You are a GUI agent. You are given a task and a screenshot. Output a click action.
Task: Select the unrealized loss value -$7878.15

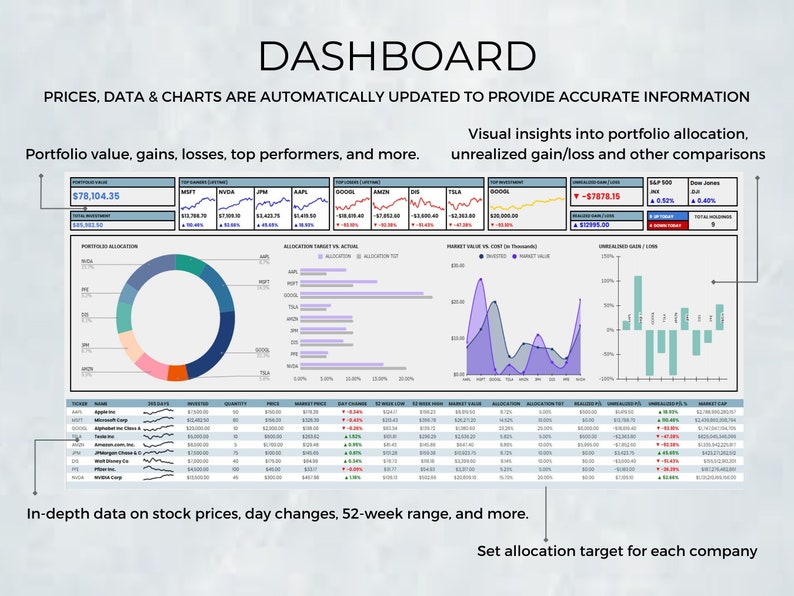[x=597, y=196]
